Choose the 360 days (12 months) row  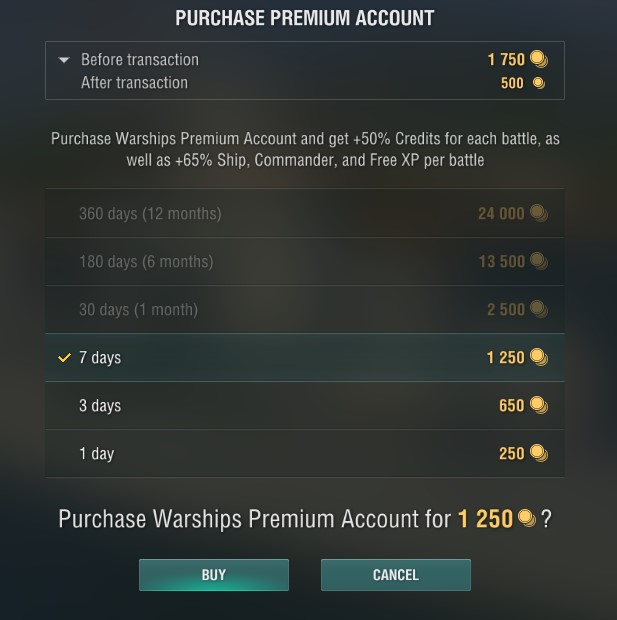(305, 213)
